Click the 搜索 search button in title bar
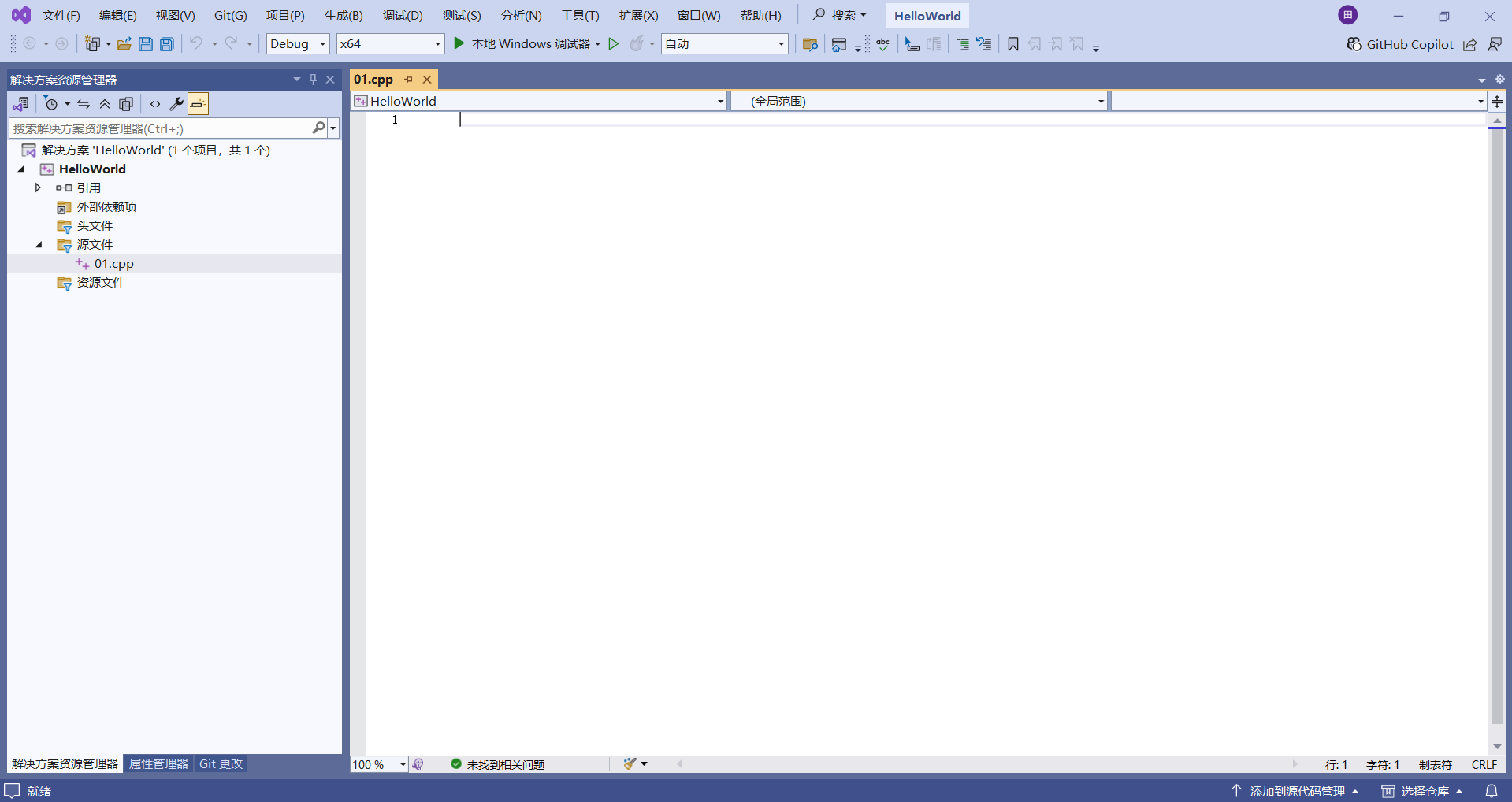 pyautogui.click(x=840, y=15)
